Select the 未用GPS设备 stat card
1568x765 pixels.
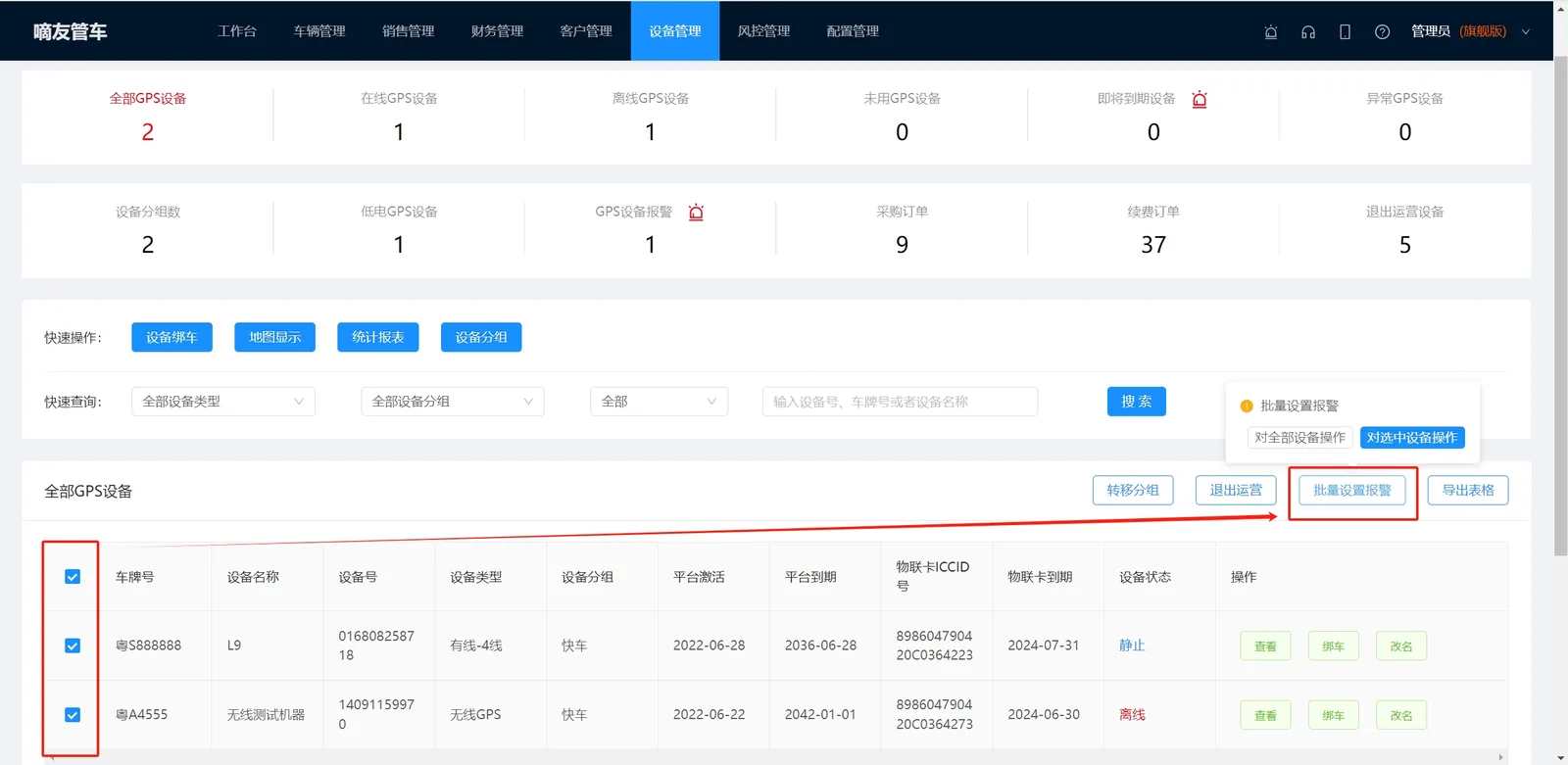click(x=902, y=117)
